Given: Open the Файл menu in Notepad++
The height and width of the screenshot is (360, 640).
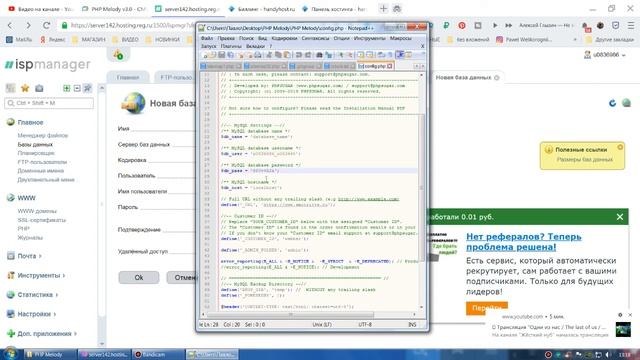Looking at the screenshot, I should tap(207, 38).
